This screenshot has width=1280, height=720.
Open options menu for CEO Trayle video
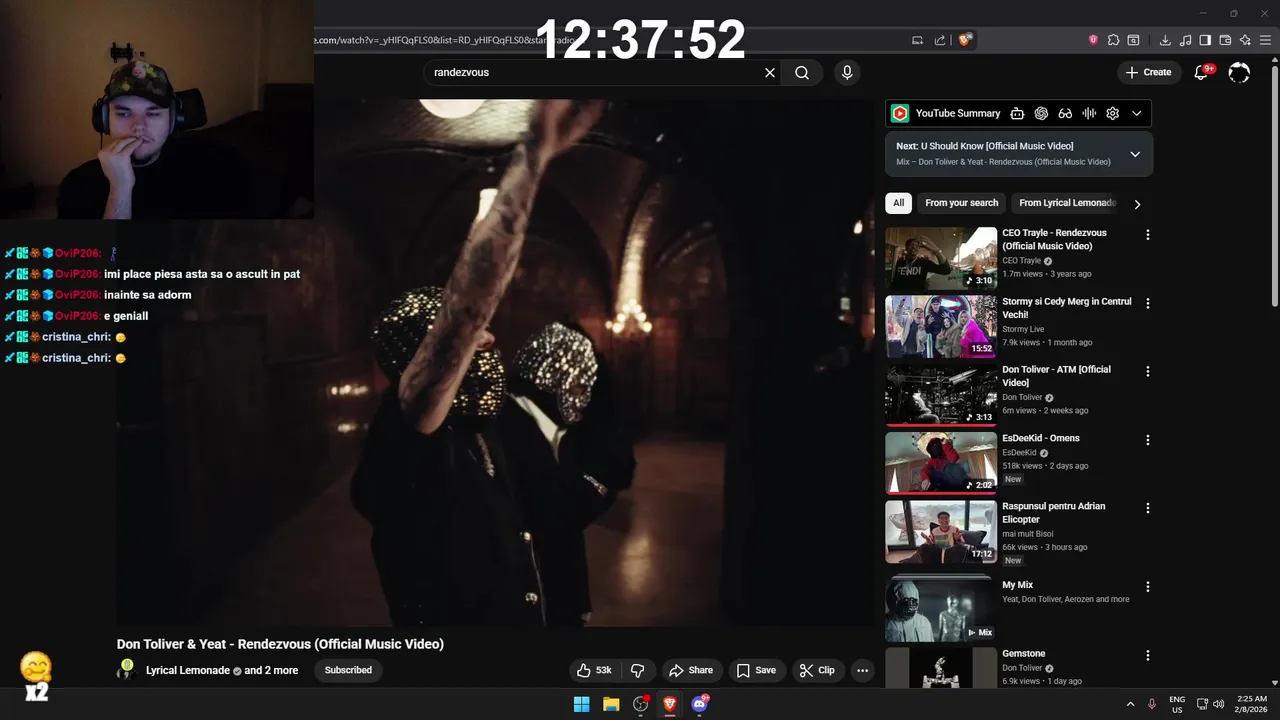tap(1148, 235)
